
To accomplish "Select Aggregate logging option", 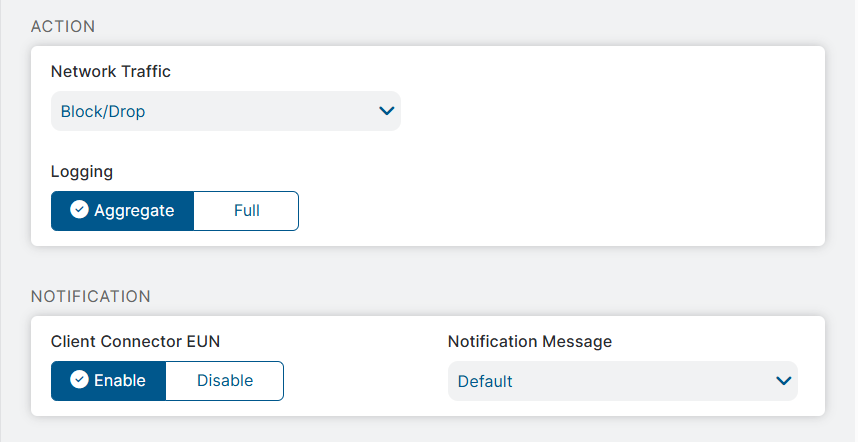I will pos(122,211).
